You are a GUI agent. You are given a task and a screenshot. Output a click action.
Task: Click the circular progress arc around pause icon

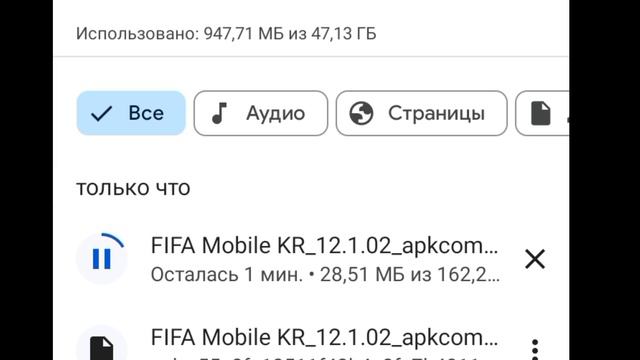click(112, 240)
